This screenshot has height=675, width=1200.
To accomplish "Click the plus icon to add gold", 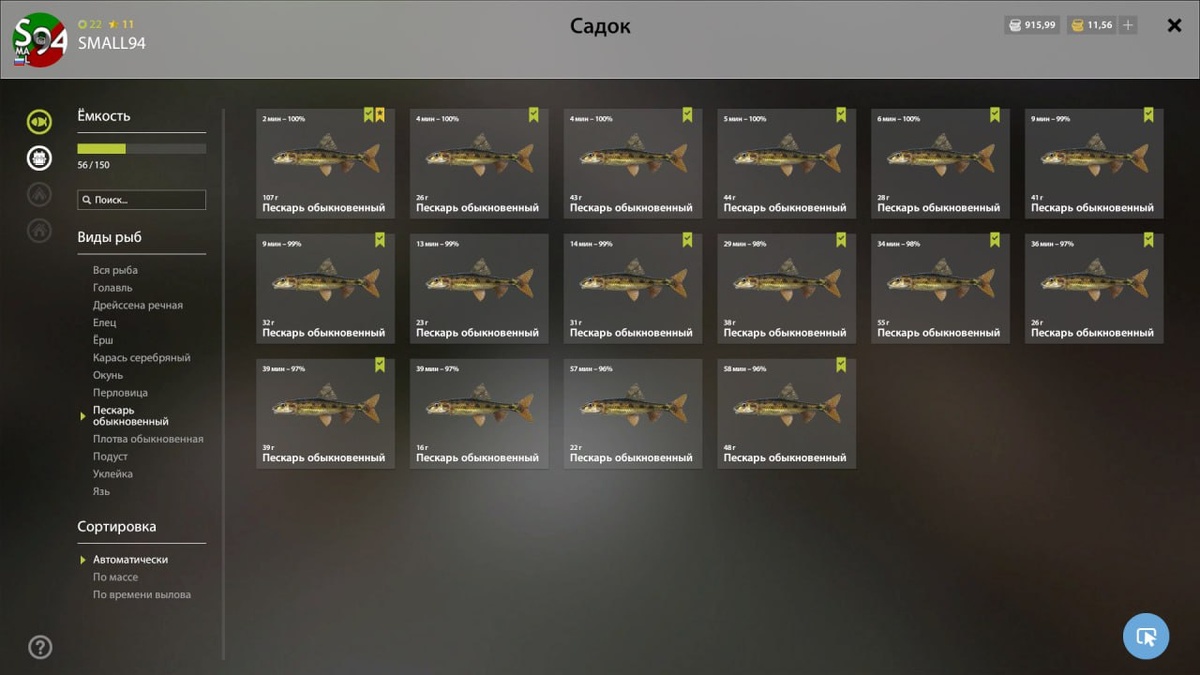I will coord(1128,25).
